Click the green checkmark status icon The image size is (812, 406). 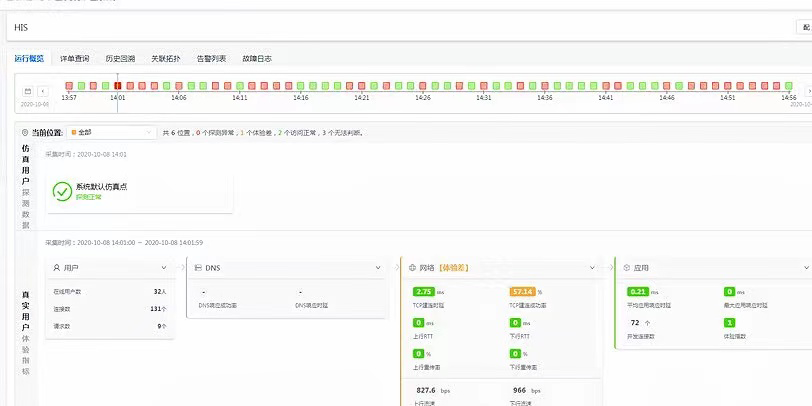point(62,190)
